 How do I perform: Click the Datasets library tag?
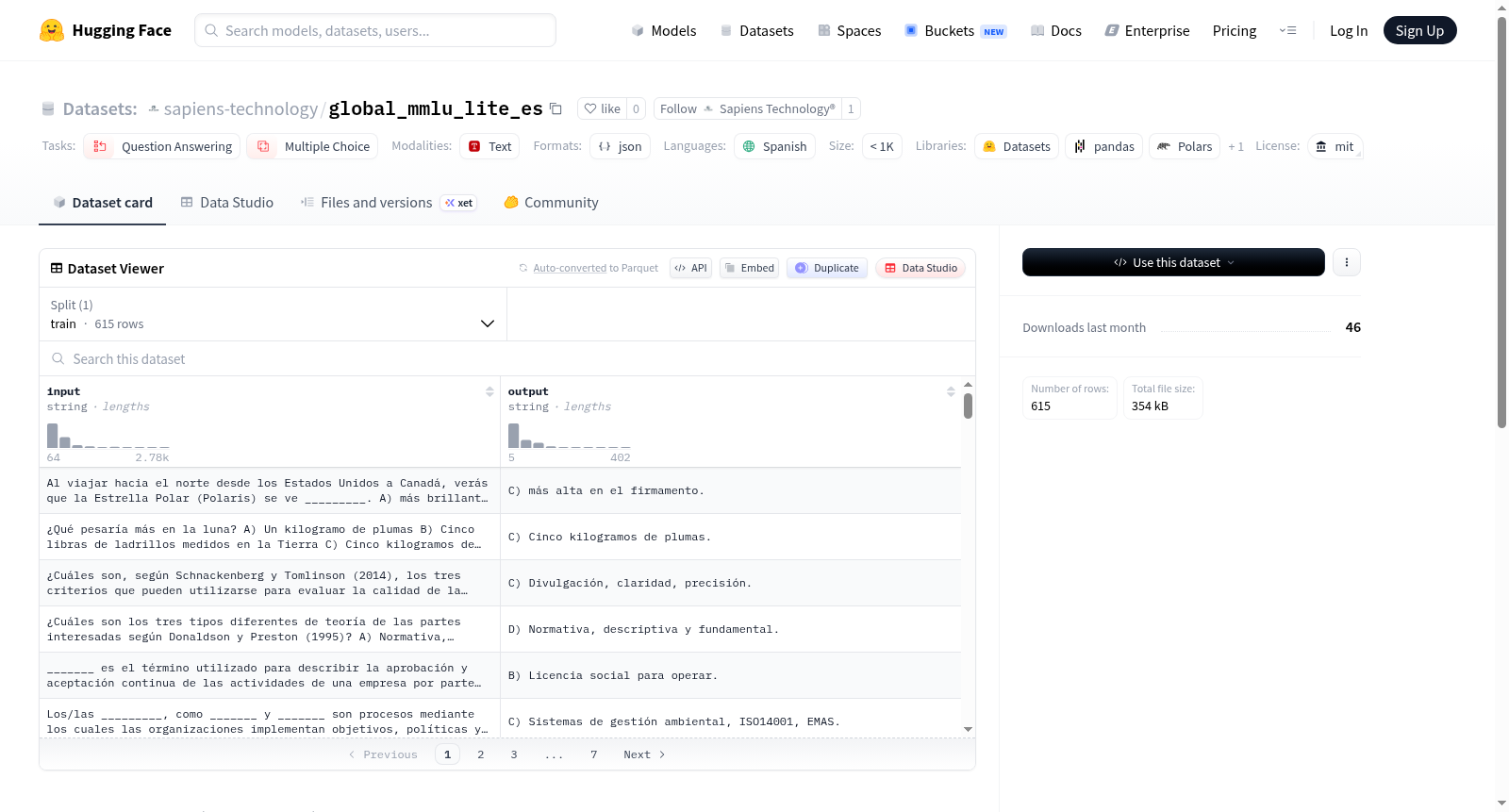click(1017, 146)
